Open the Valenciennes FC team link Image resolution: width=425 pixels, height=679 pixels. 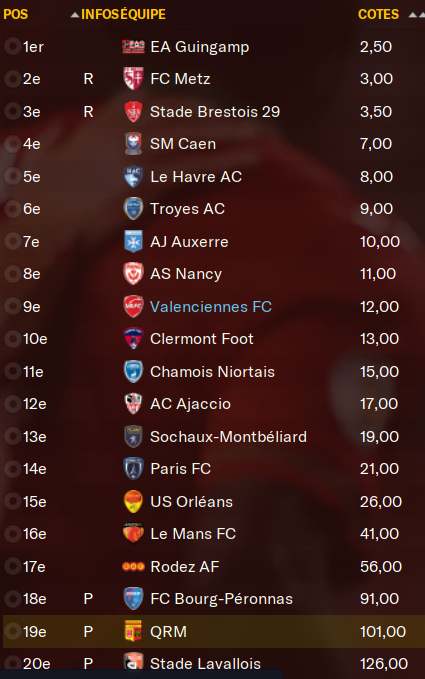(211, 307)
